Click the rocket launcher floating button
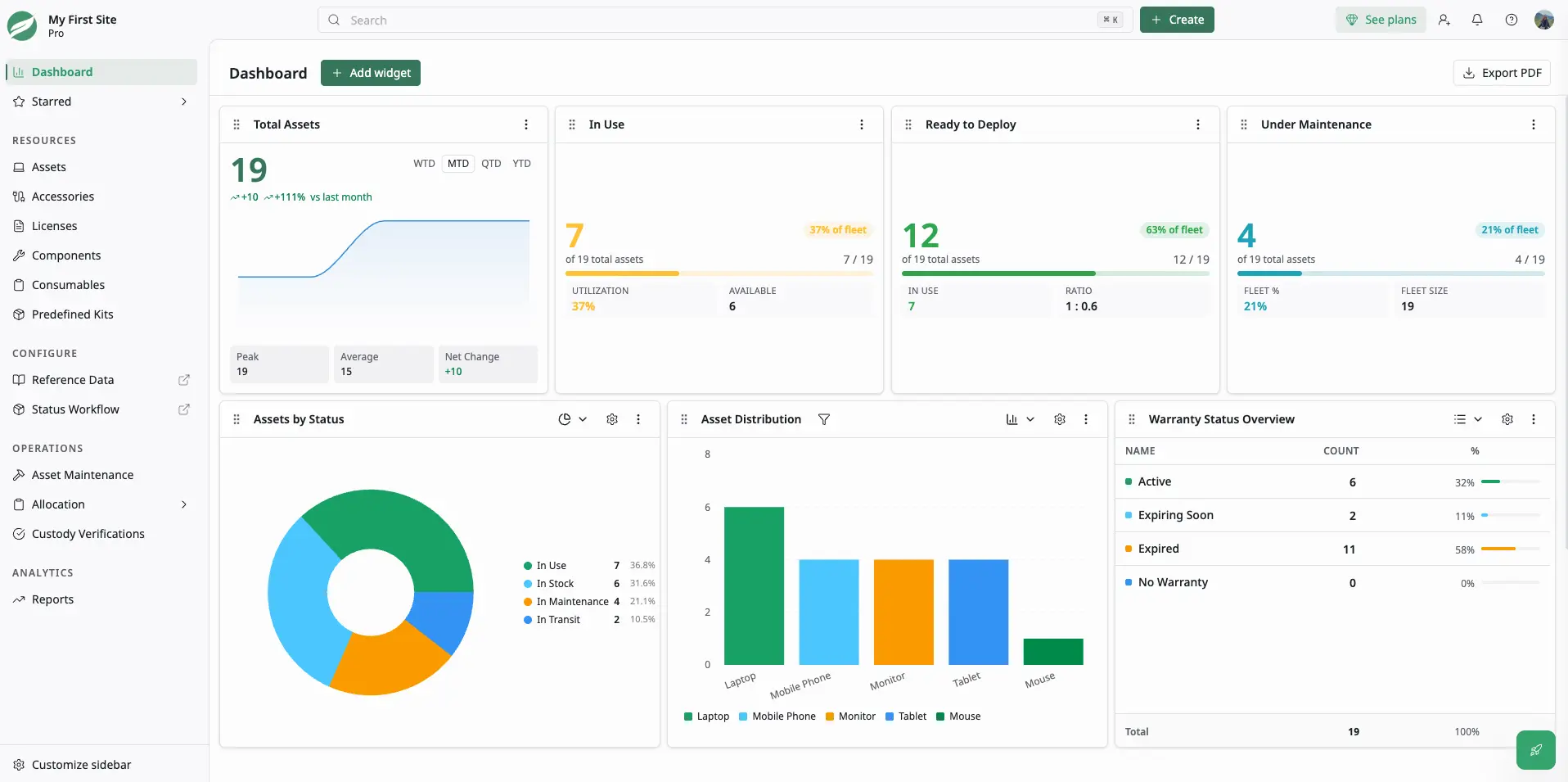This screenshot has height=782, width=1568. (1536, 749)
